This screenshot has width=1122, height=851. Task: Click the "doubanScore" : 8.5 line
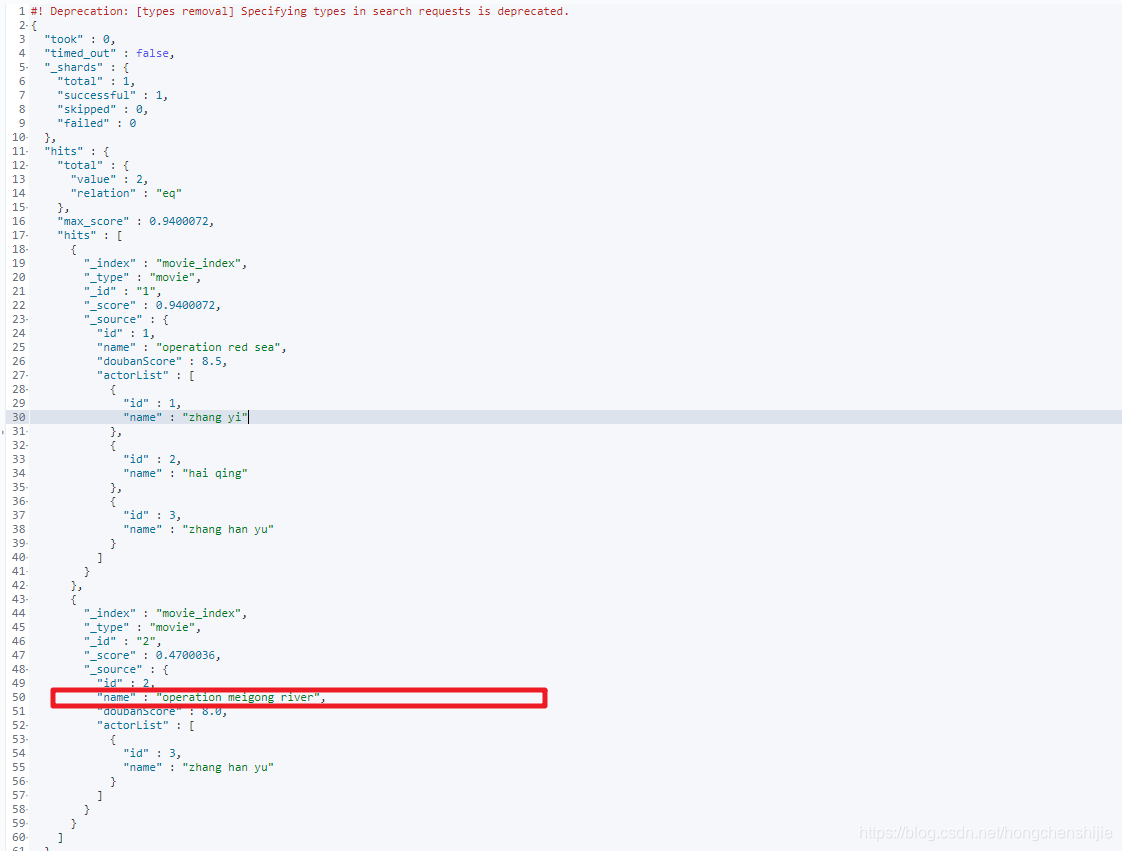(162, 361)
